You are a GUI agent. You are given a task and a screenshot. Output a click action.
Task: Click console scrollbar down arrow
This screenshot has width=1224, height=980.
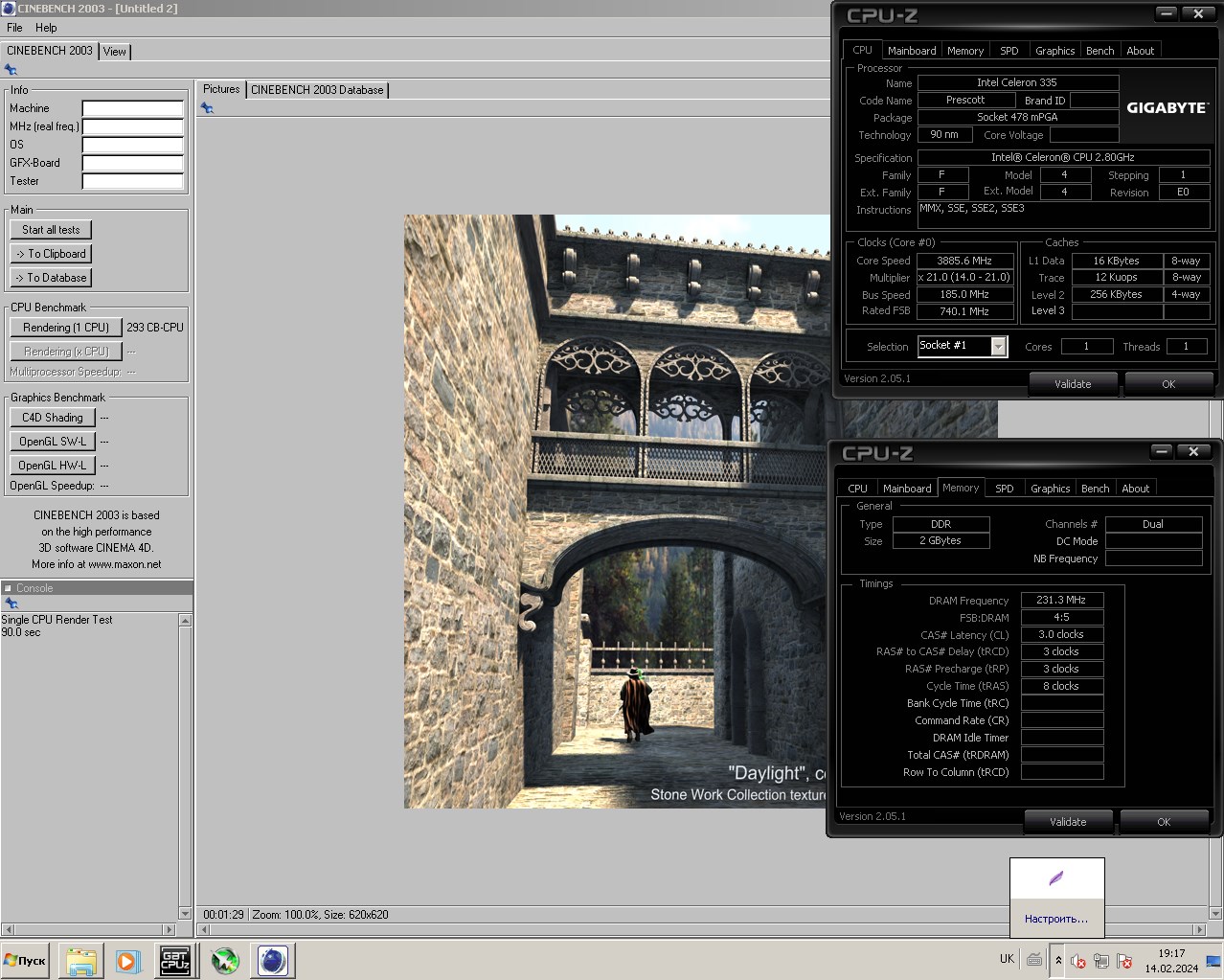point(186,914)
